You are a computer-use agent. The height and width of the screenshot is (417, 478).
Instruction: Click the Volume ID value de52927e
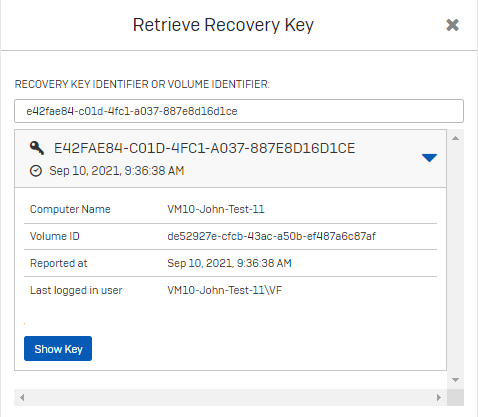(271, 236)
